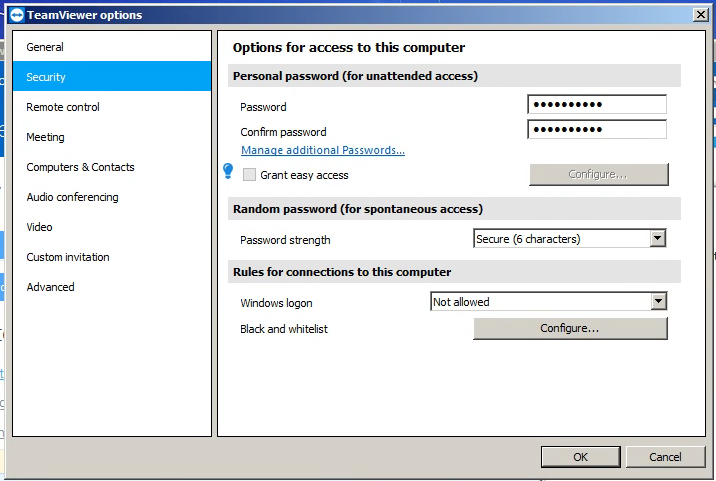The width and height of the screenshot is (716, 481).
Task: Open Computers & Contacts settings
Action: click(80, 167)
